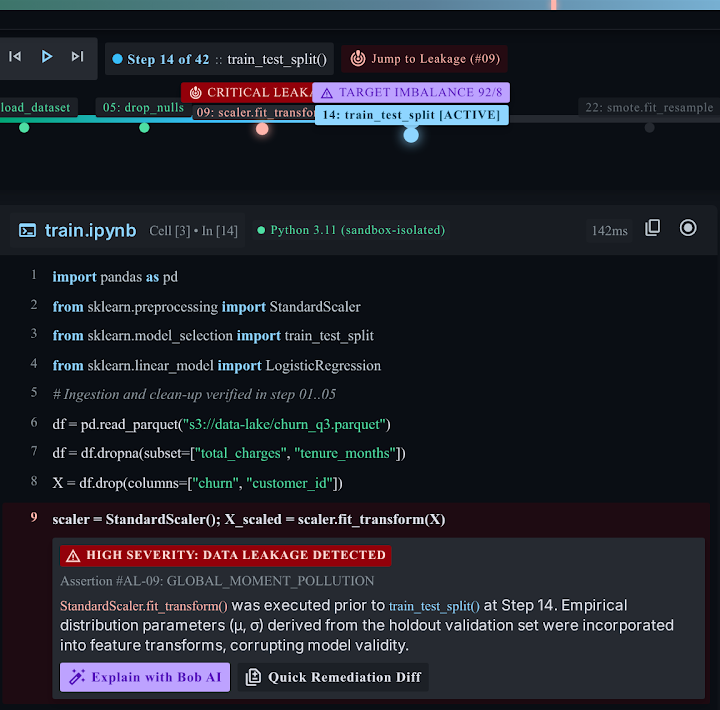The width and height of the screenshot is (720, 710).
Task: Skip to the next step
Action: [77, 56]
